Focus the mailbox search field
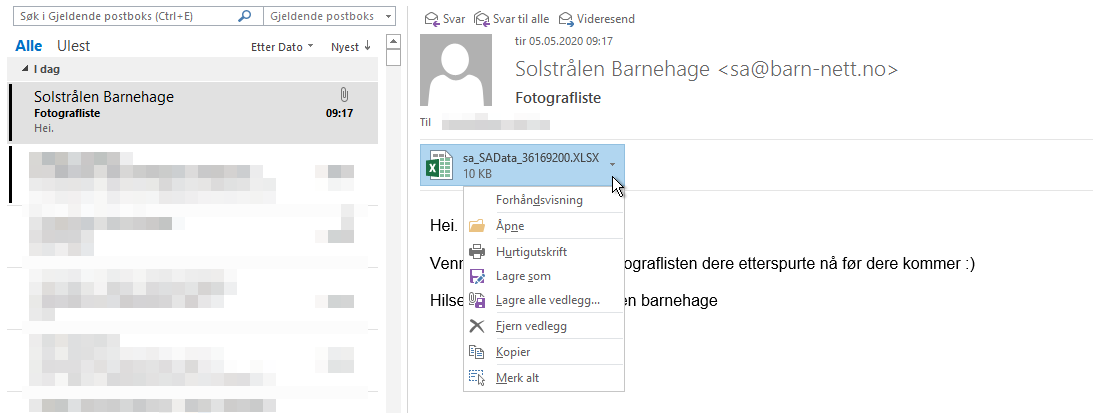1093x413 pixels. coord(138,16)
